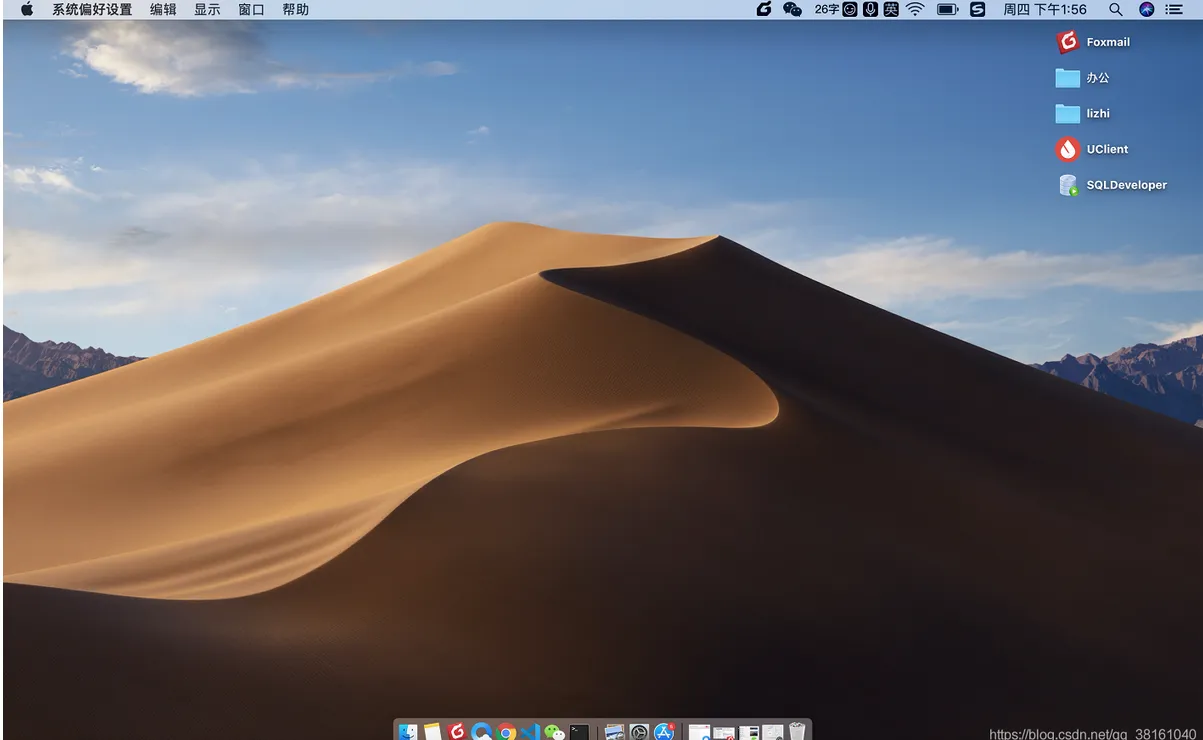Screen dimensions: 1203x740
Task: Activate Siri from the menu bar
Action: 1147,9
